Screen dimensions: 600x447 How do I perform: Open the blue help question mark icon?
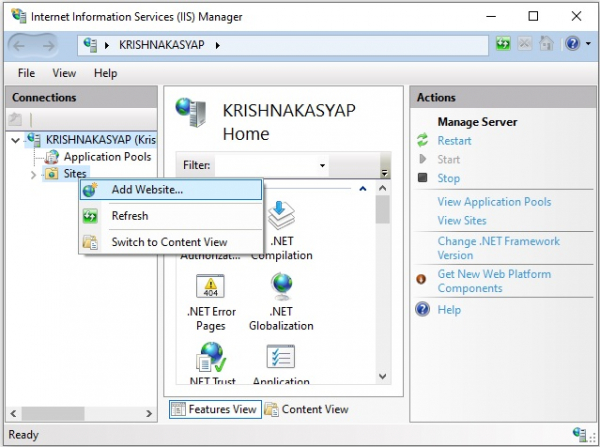(x=572, y=44)
